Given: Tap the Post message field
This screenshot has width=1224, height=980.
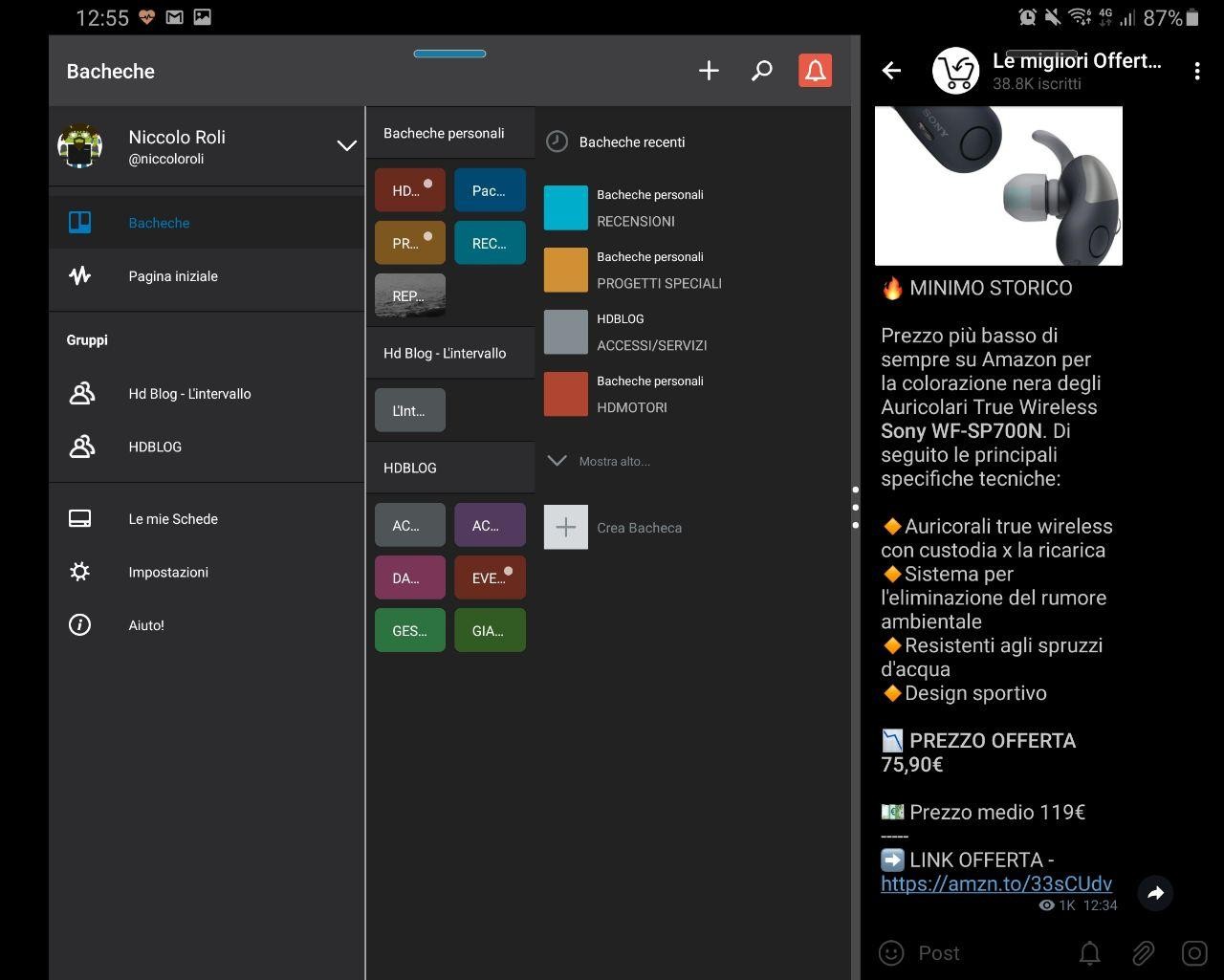Looking at the screenshot, I should [x=990, y=953].
